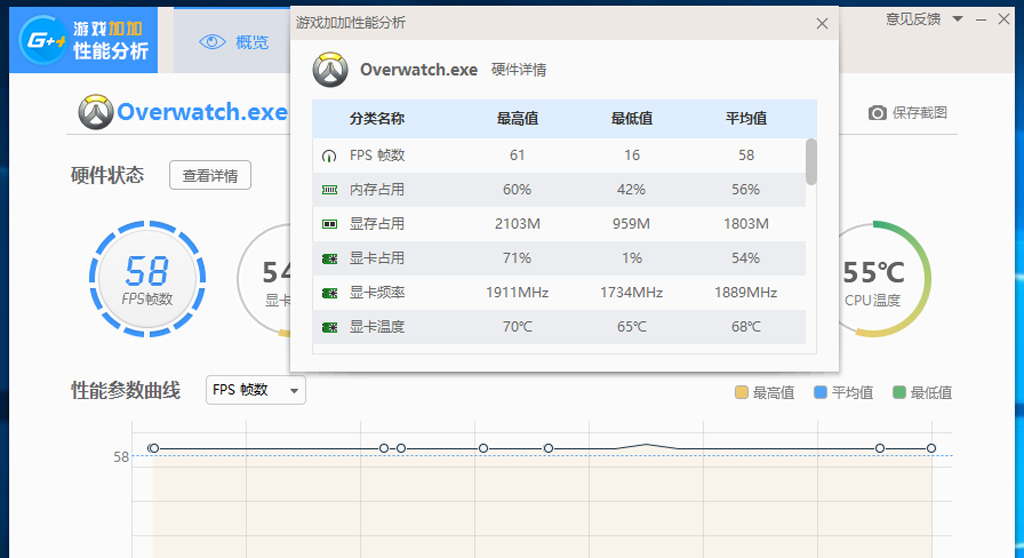
Task: Click the 保存截图 camera icon
Action: click(877, 113)
